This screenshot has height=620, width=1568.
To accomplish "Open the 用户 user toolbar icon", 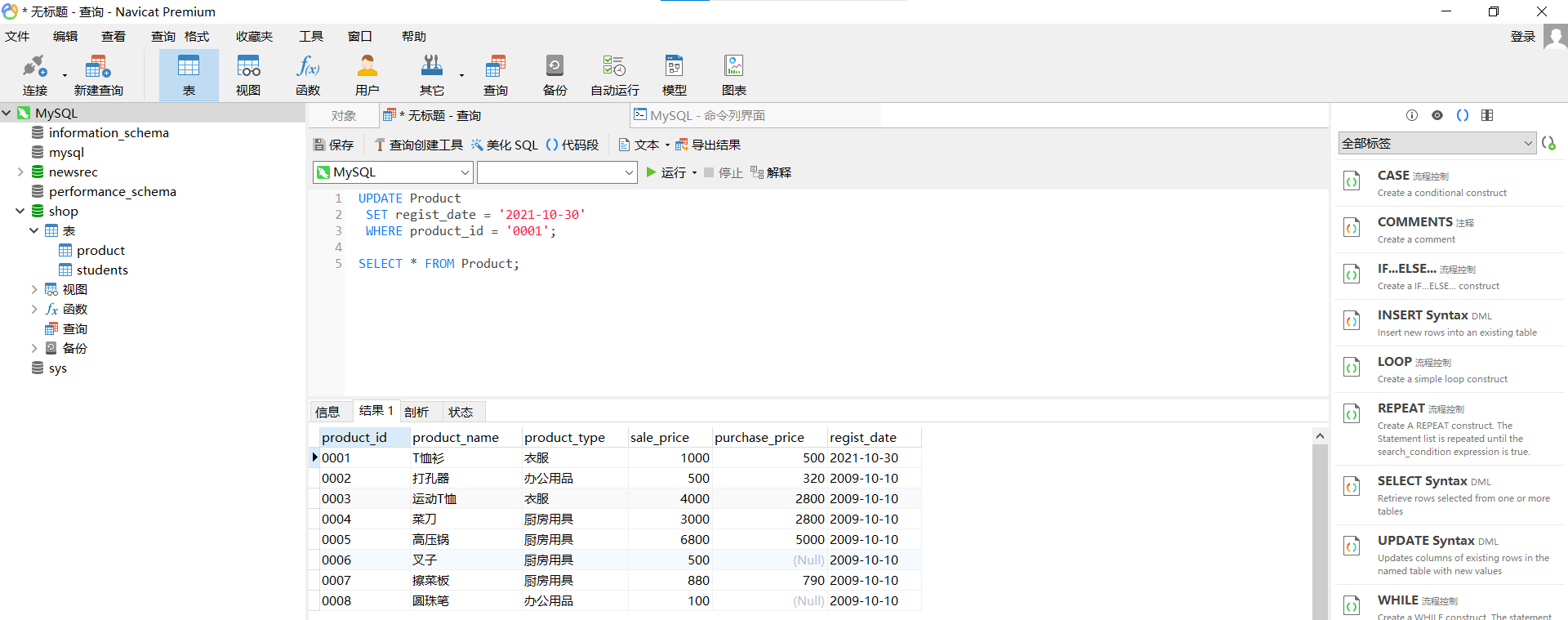I will (x=367, y=75).
